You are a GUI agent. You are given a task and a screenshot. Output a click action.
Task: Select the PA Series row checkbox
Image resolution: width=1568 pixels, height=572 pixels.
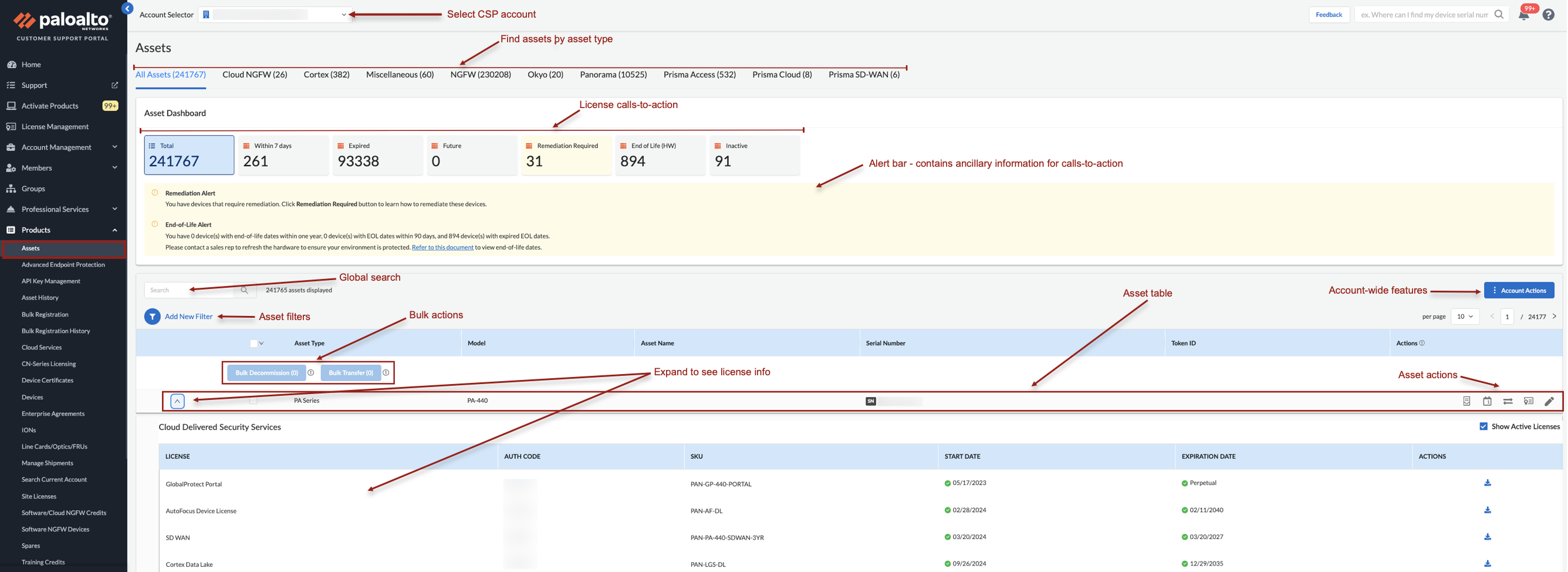(254, 401)
